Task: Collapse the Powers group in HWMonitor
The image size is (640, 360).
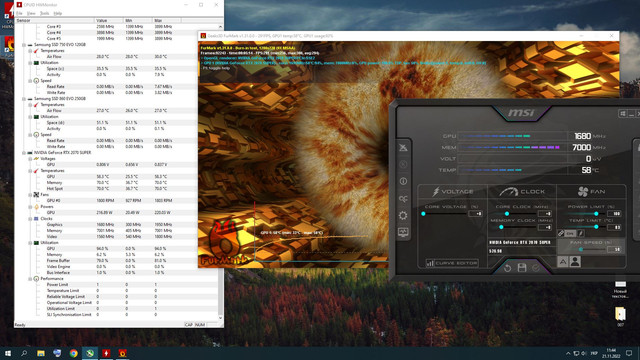Action: point(30,207)
